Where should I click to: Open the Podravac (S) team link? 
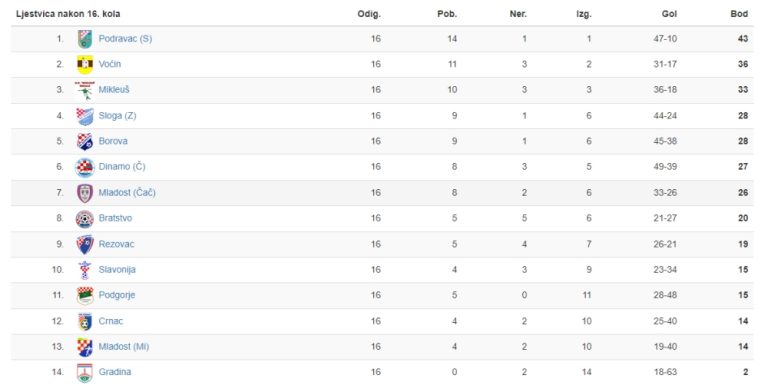point(125,39)
